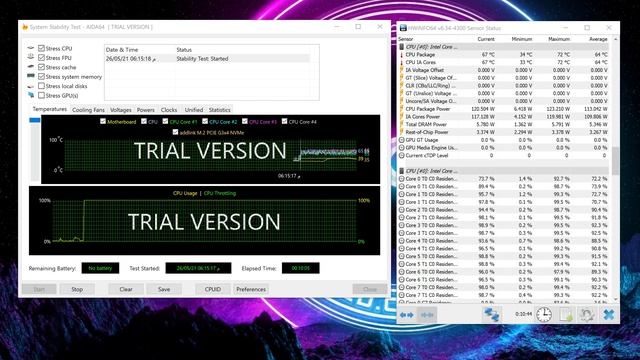The height and width of the screenshot is (360, 640).
Task: Open the Clocks tab
Action: tap(169, 110)
